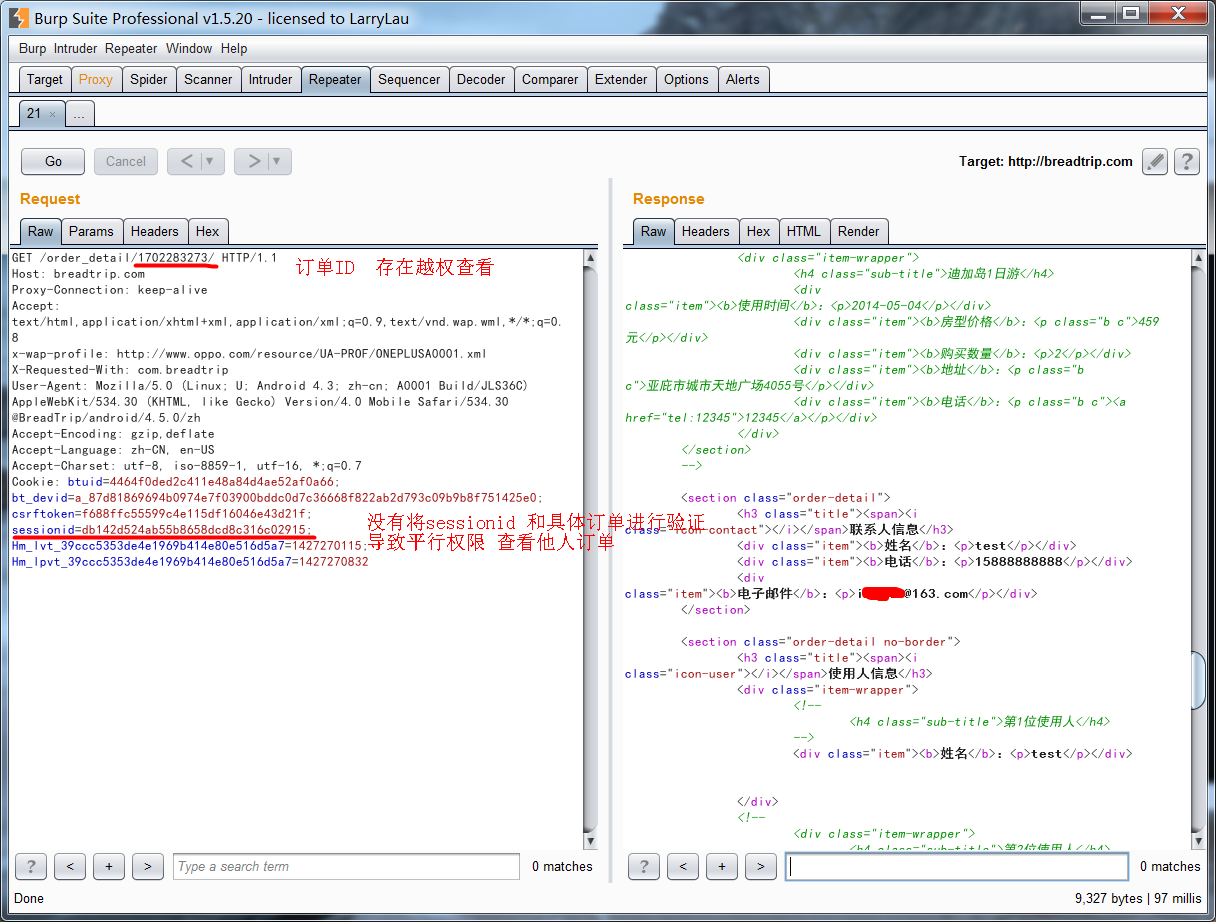Viewport: 1216px width, 922px height.
Task: Click the Go button to send request
Action: coord(54,161)
